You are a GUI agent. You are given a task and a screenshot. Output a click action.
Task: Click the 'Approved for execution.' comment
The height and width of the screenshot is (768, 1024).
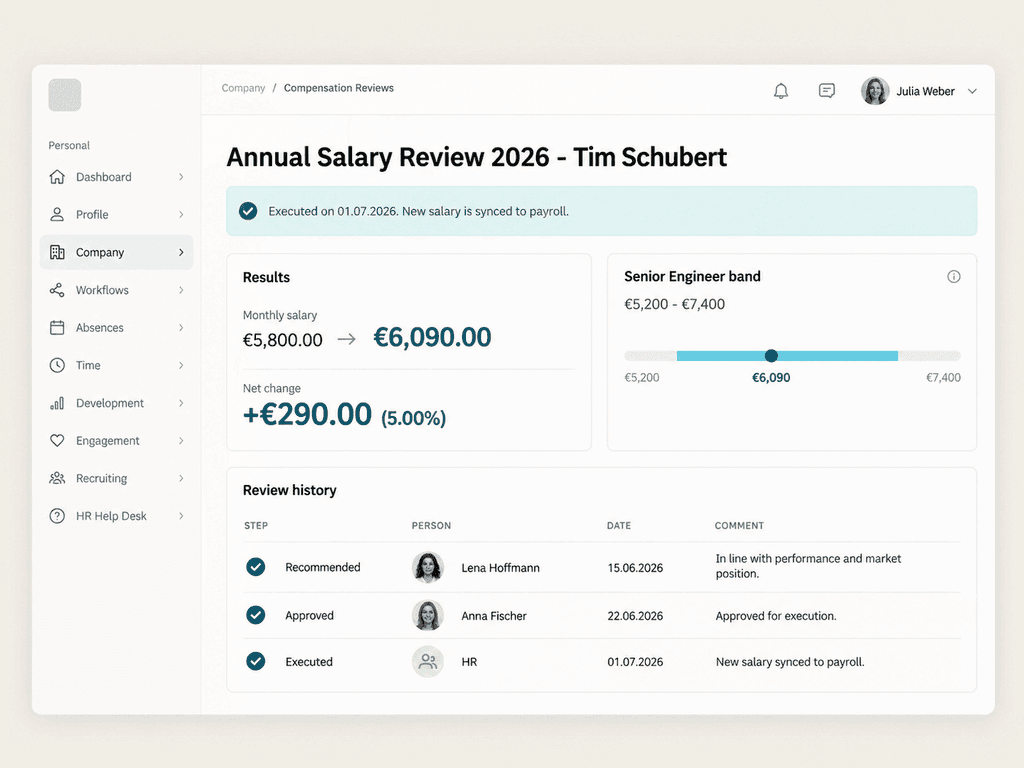pos(776,616)
